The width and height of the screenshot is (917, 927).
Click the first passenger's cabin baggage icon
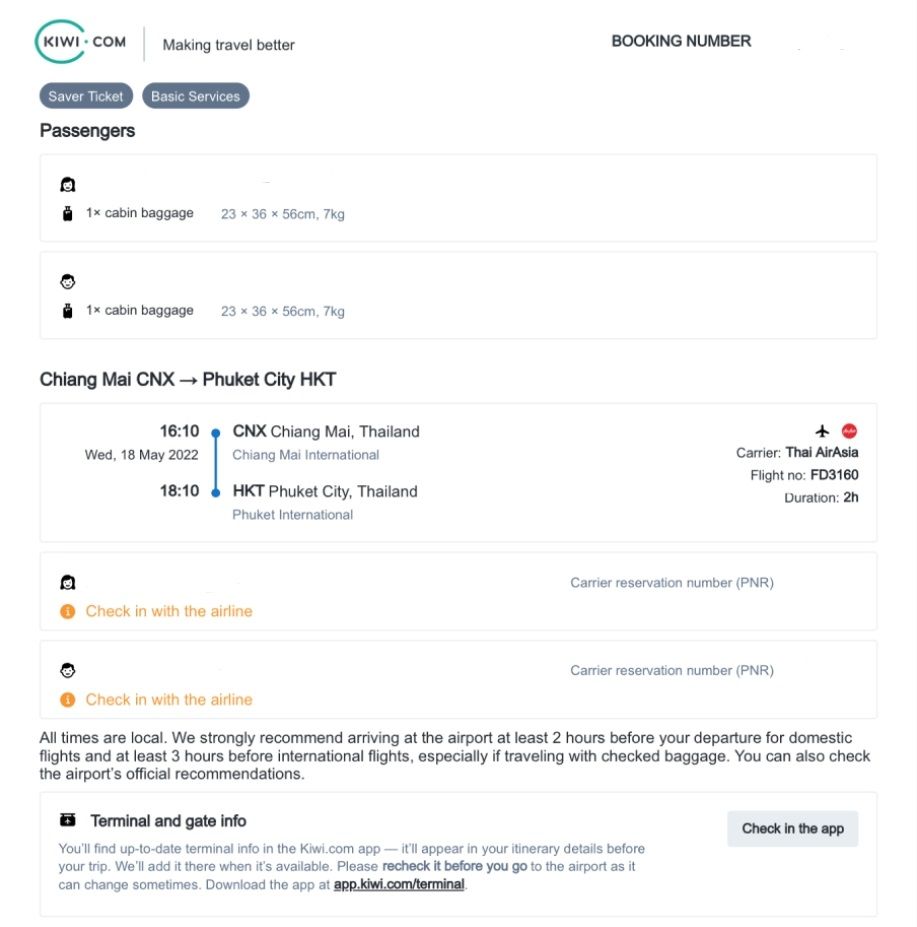(x=68, y=214)
